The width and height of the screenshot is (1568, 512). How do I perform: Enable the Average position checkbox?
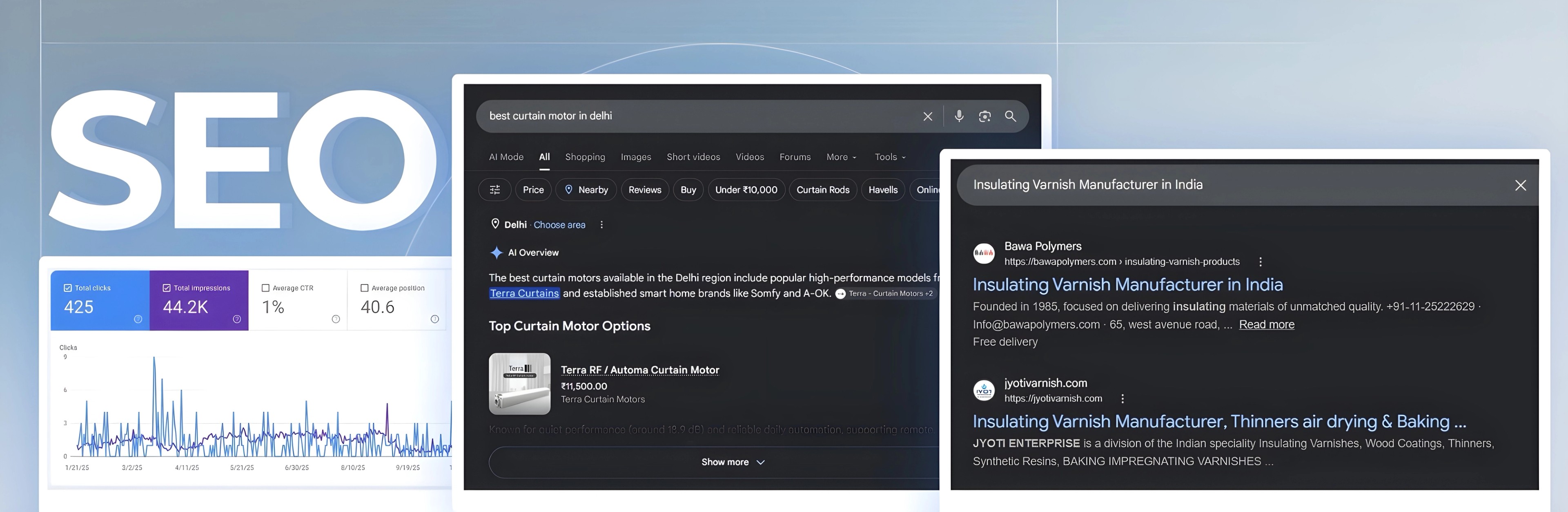click(x=364, y=288)
